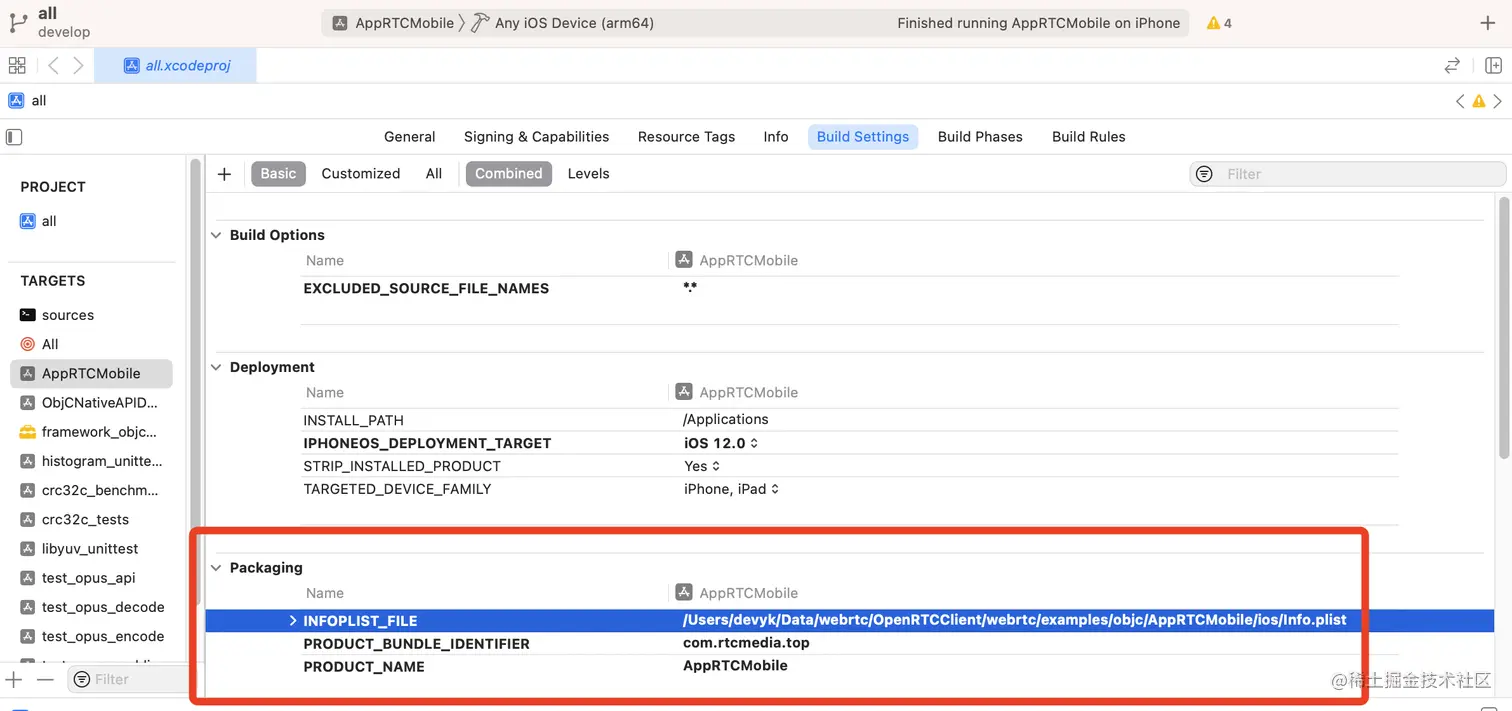Go forward with the right navigation arrow

pos(78,66)
